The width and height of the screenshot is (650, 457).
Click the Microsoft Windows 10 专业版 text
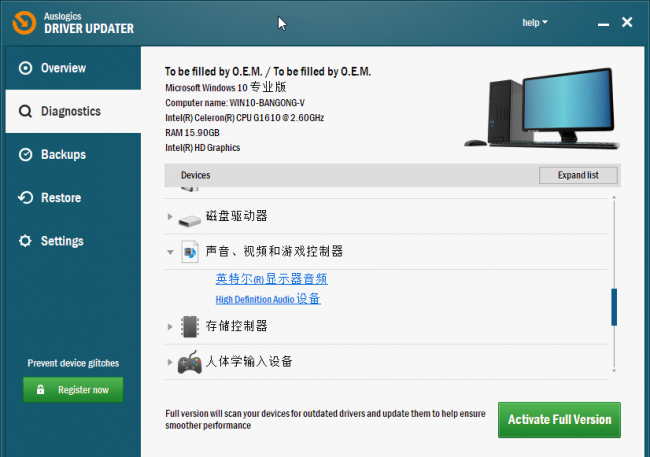tap(226, 87)
